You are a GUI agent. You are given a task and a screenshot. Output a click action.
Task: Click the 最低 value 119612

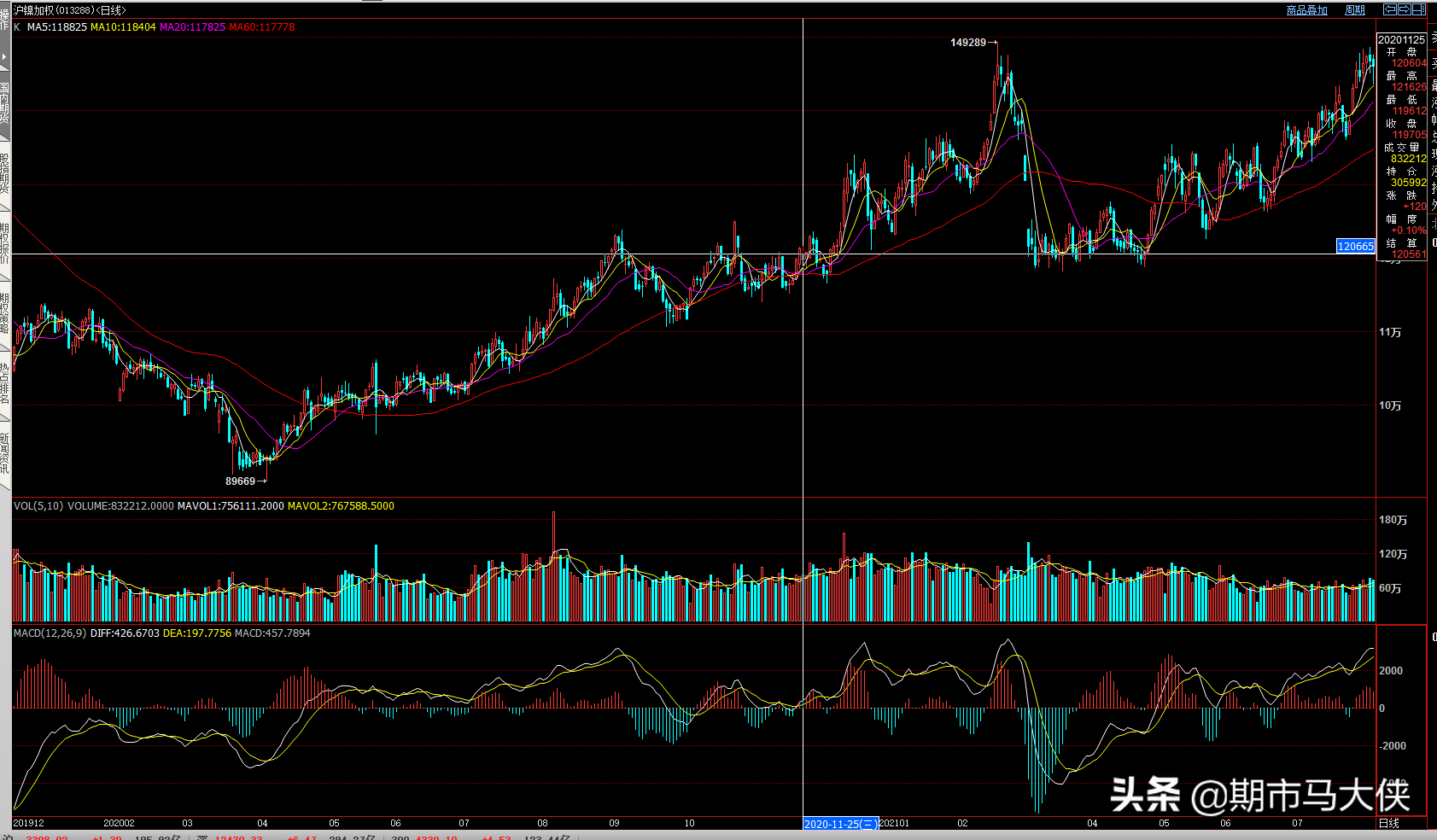coord(1409,111)
